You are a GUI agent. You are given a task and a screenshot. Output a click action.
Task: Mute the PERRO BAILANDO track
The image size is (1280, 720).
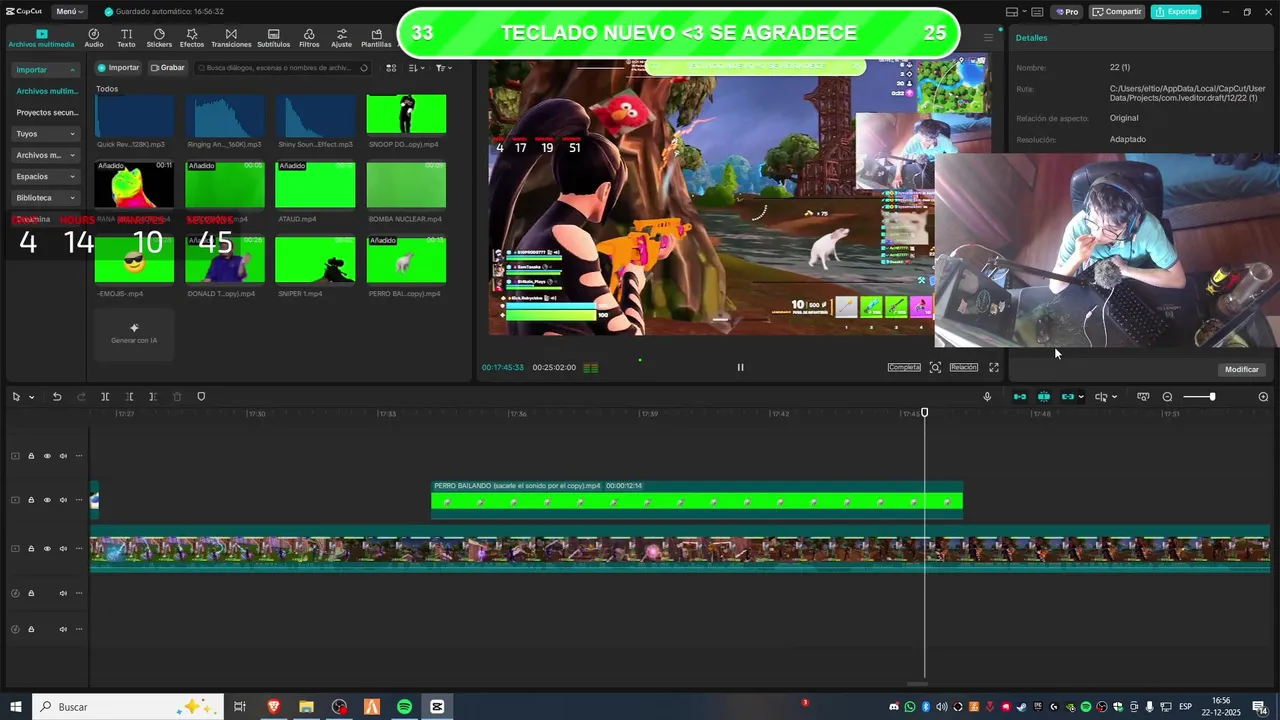click(x=63, y=500)
